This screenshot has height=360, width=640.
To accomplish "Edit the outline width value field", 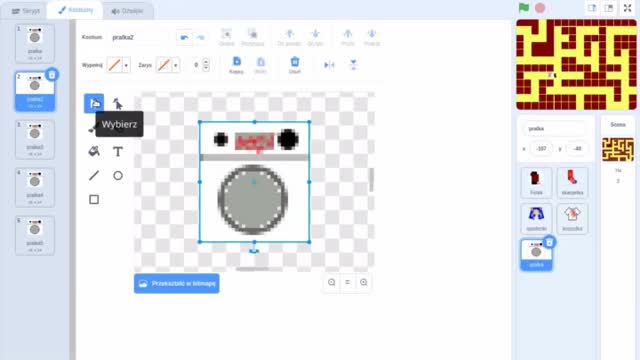I will tap(196, 65).
